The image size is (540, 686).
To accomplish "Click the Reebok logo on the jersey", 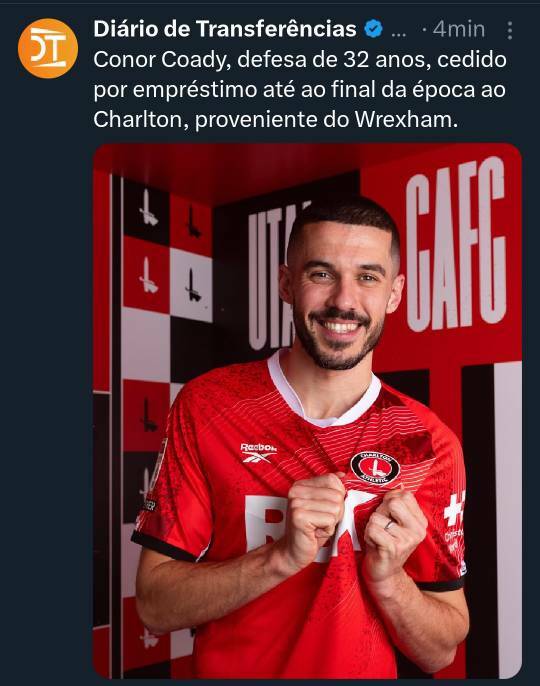I will pos(258,452).
